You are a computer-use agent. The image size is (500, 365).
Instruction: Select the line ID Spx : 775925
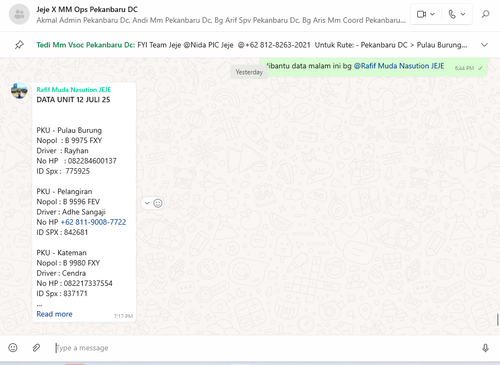63,171
